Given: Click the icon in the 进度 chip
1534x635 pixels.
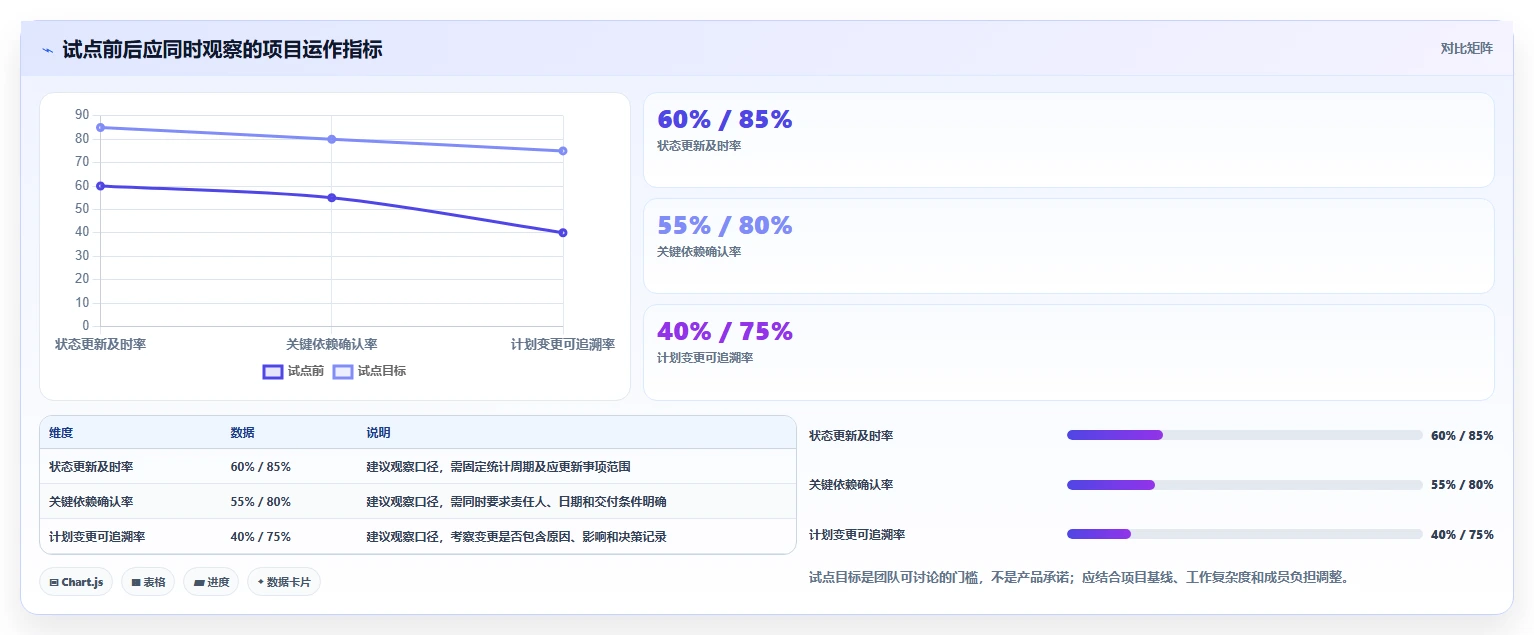Looking at the screenshot, I should [x=199, y=582].
